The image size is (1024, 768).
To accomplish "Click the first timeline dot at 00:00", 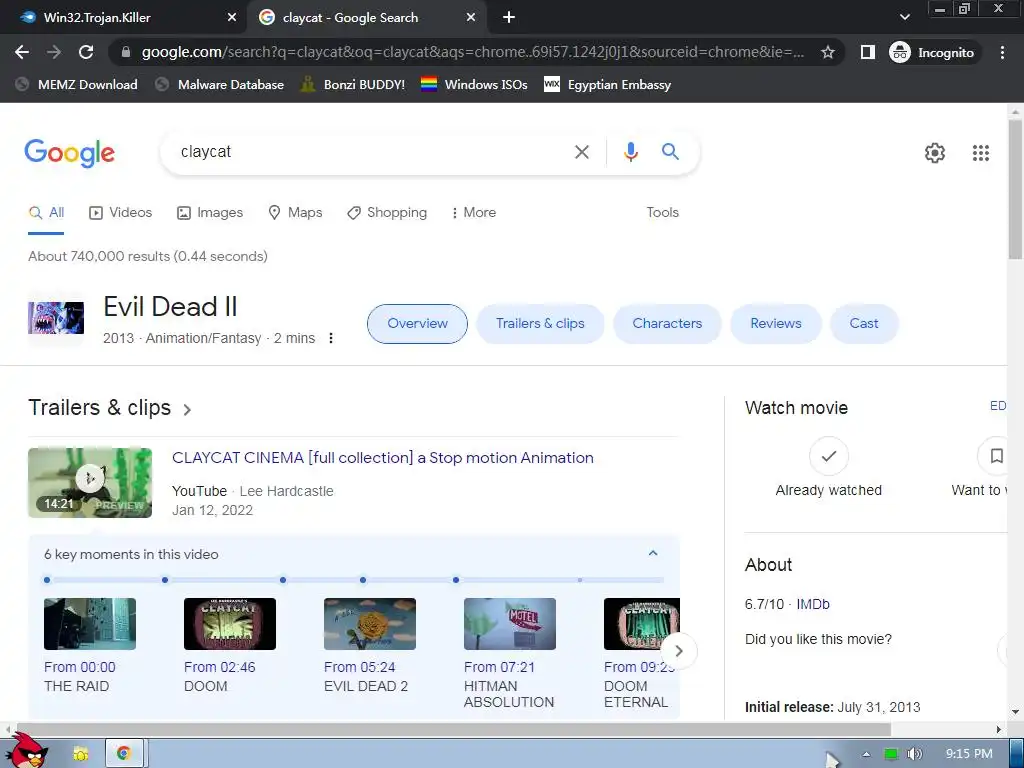I will click(47, 580).
